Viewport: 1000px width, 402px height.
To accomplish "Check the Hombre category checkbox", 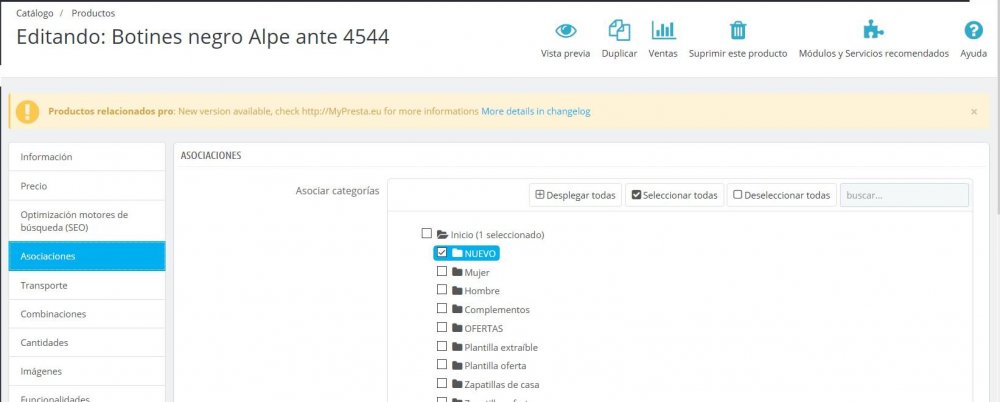I will (x=441, y=290).
